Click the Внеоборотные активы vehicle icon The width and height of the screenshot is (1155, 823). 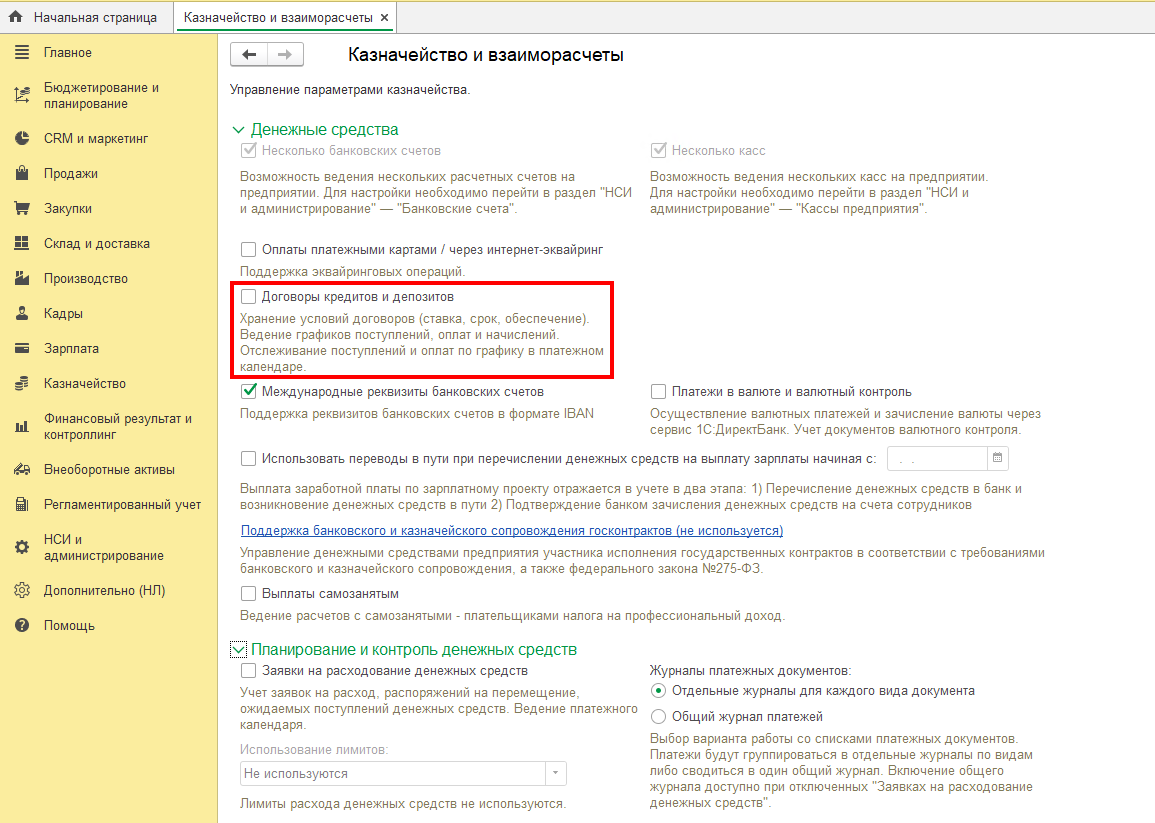coord(22,469)
